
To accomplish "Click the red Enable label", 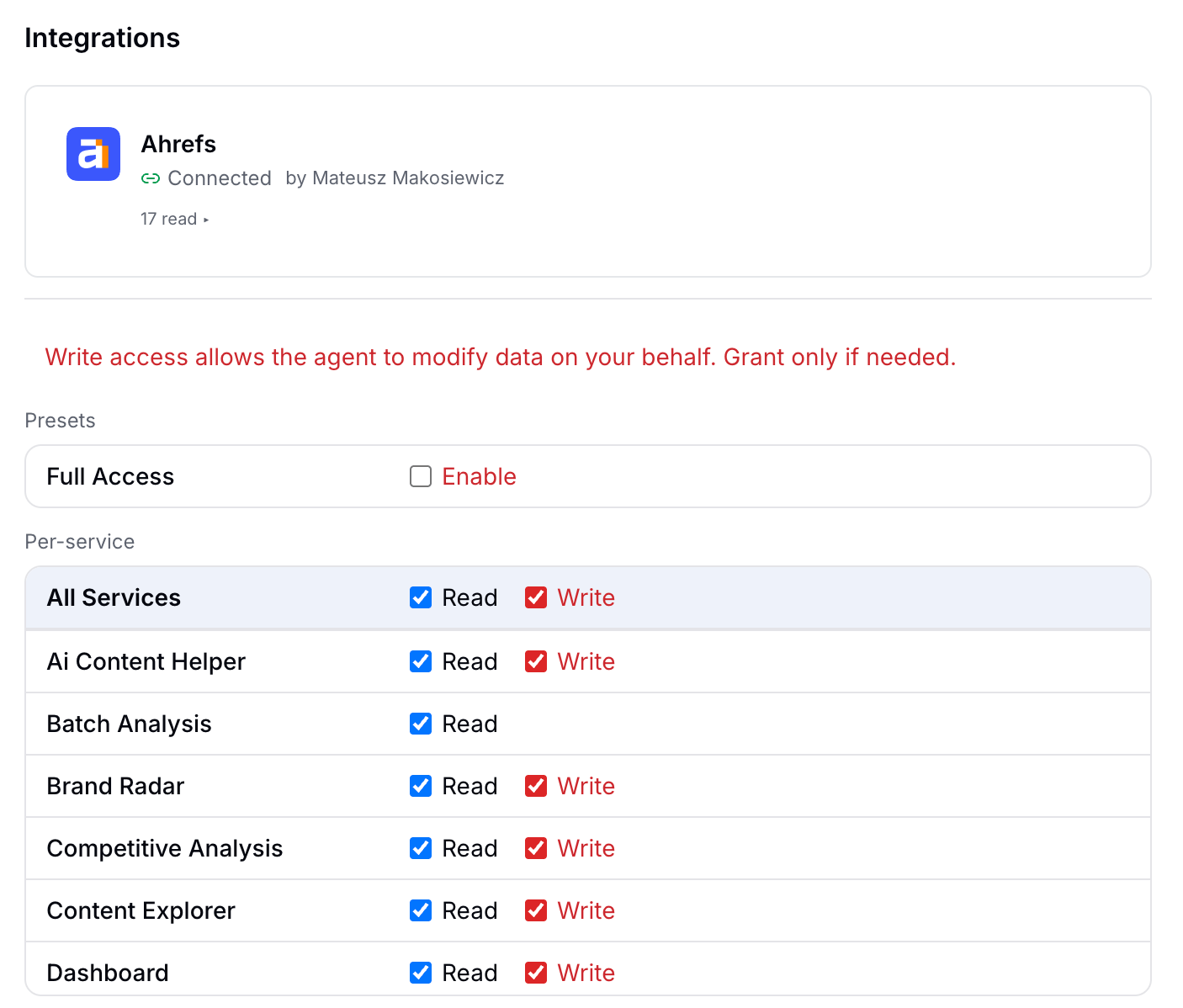I will click(x=479, y=476).
